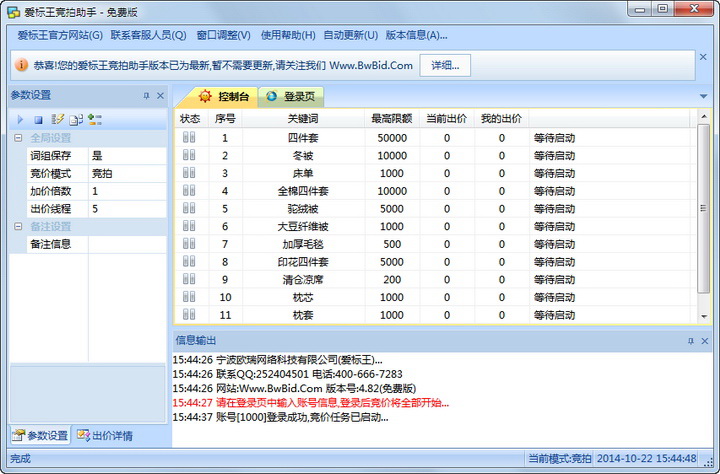Edit the 词组保存 value 是
720x474 pixels.
click(x=127, y=156)
